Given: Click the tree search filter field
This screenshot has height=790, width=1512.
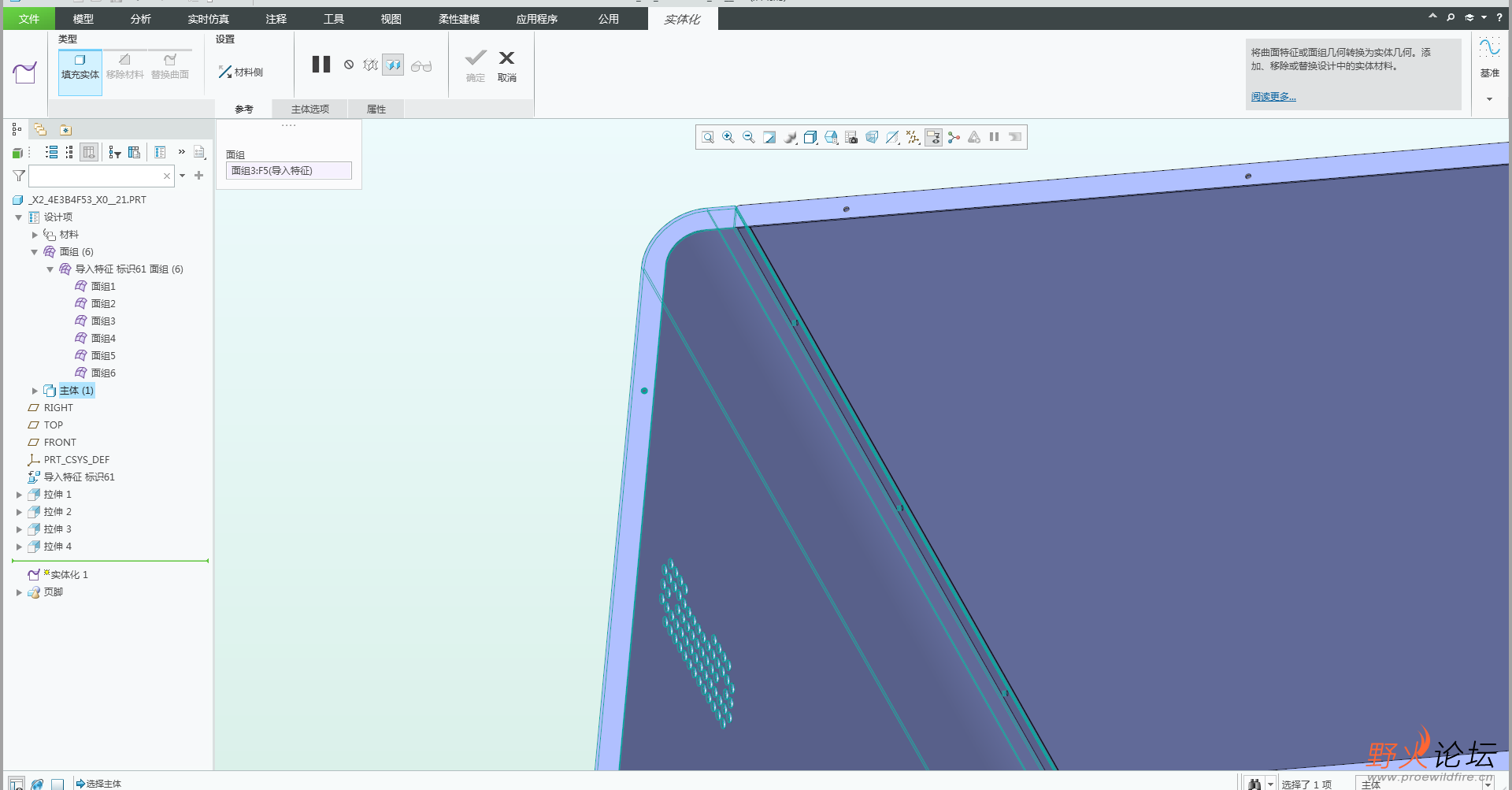Looking at the screenshot, I should 101,176.
